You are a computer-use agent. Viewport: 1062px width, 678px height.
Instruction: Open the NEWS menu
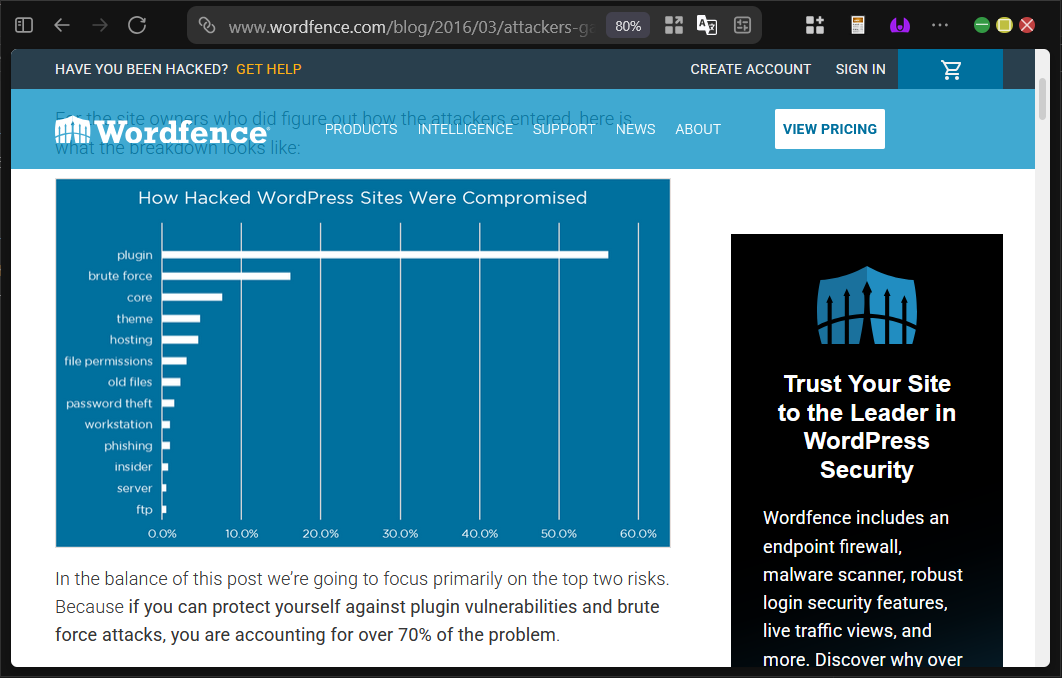click(x=635, y=129)
